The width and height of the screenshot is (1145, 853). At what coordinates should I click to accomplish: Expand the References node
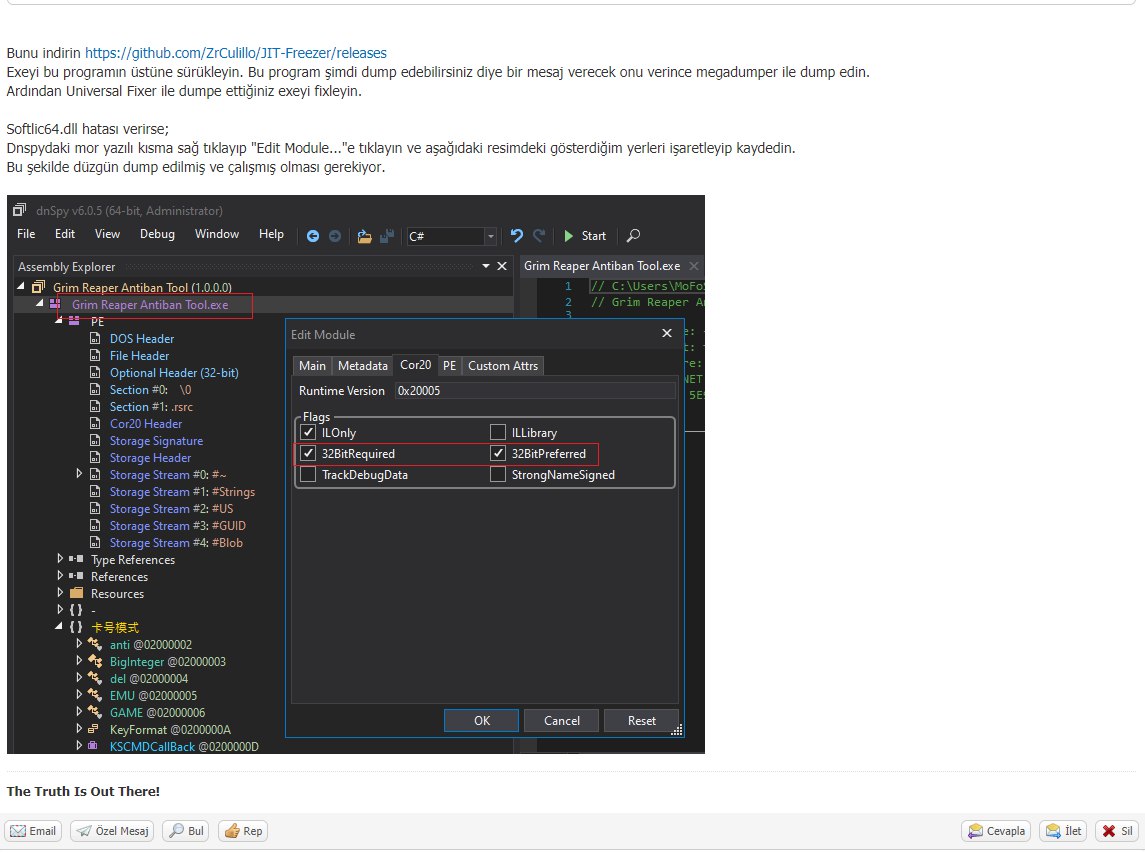coord(60,575)
